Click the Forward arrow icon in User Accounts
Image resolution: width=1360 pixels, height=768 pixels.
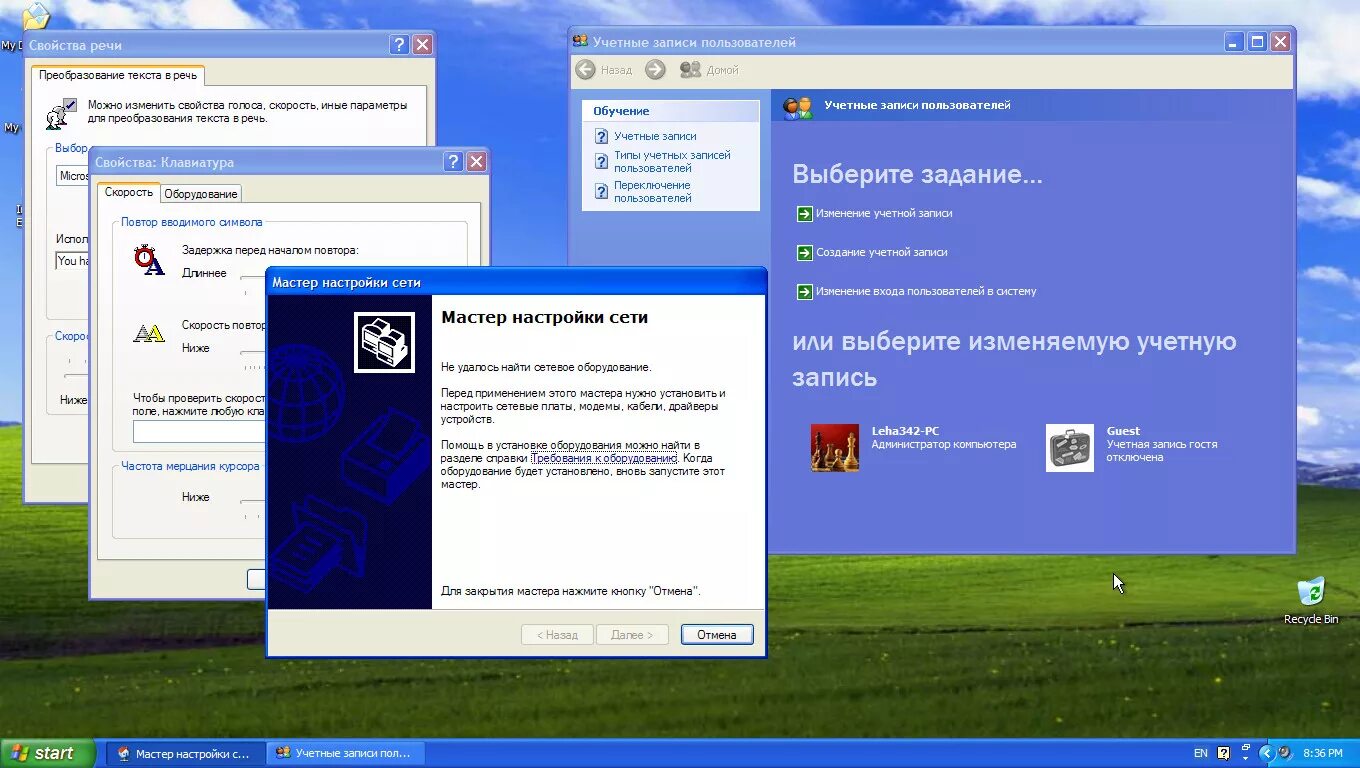[655, 69]
